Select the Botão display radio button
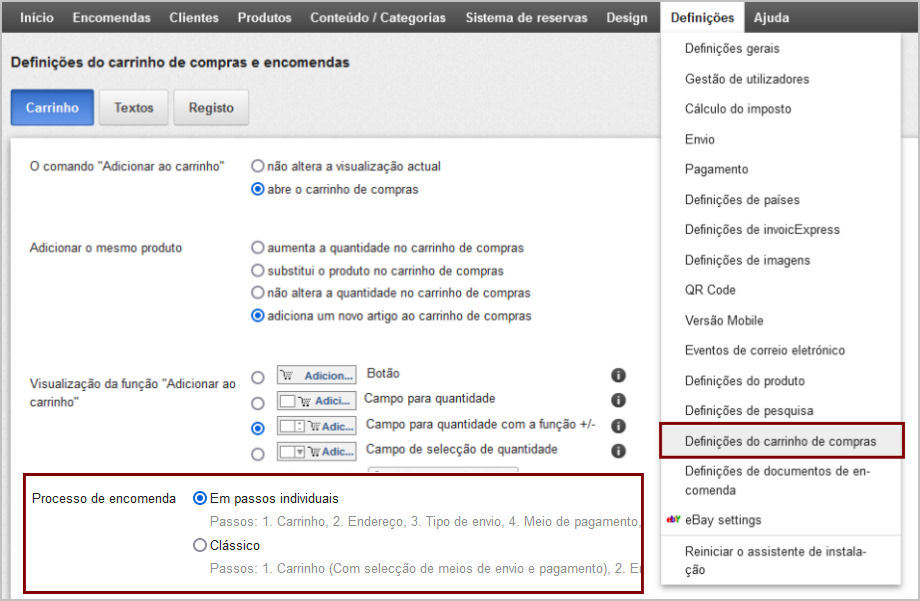Image resolution: width=920 pixels, height=601 pixels. pos(257,377)
